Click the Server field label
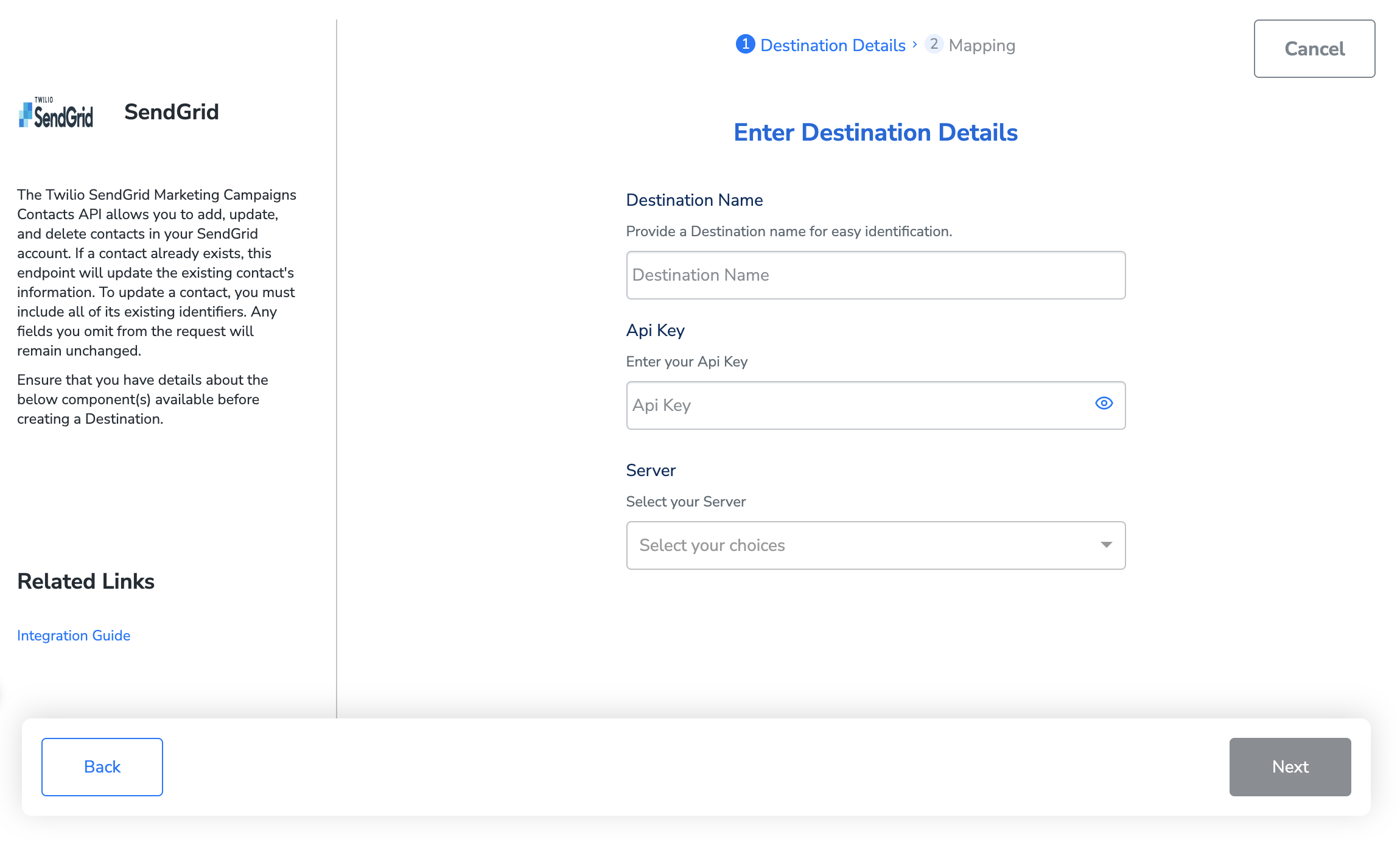 (x=651, y=471)
